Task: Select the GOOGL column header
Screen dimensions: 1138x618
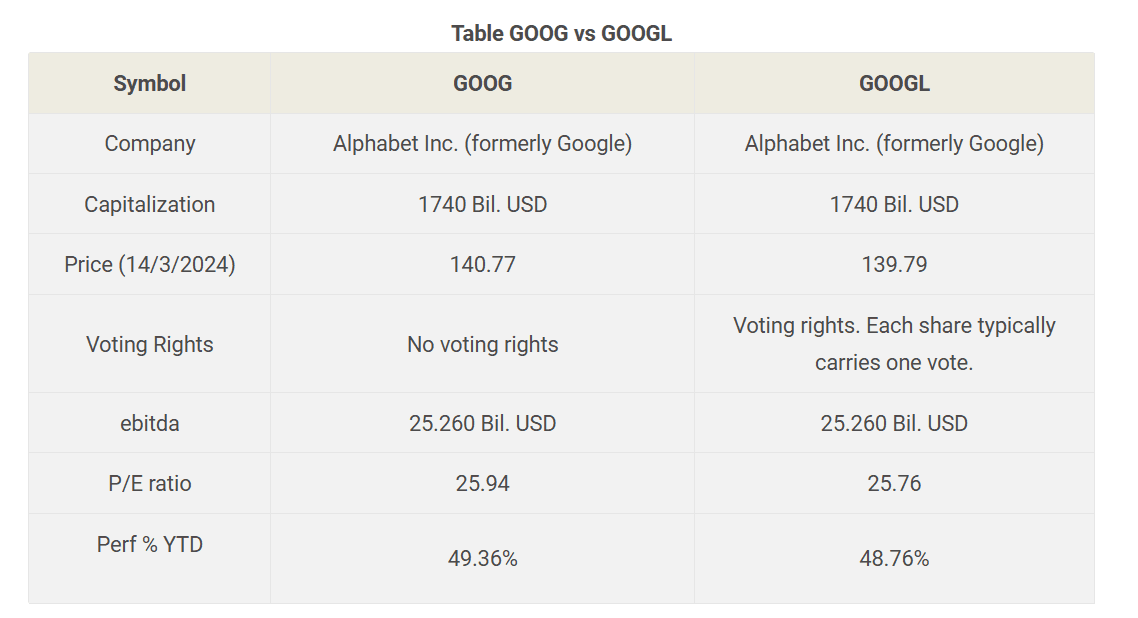Action: tap(894, 83)
